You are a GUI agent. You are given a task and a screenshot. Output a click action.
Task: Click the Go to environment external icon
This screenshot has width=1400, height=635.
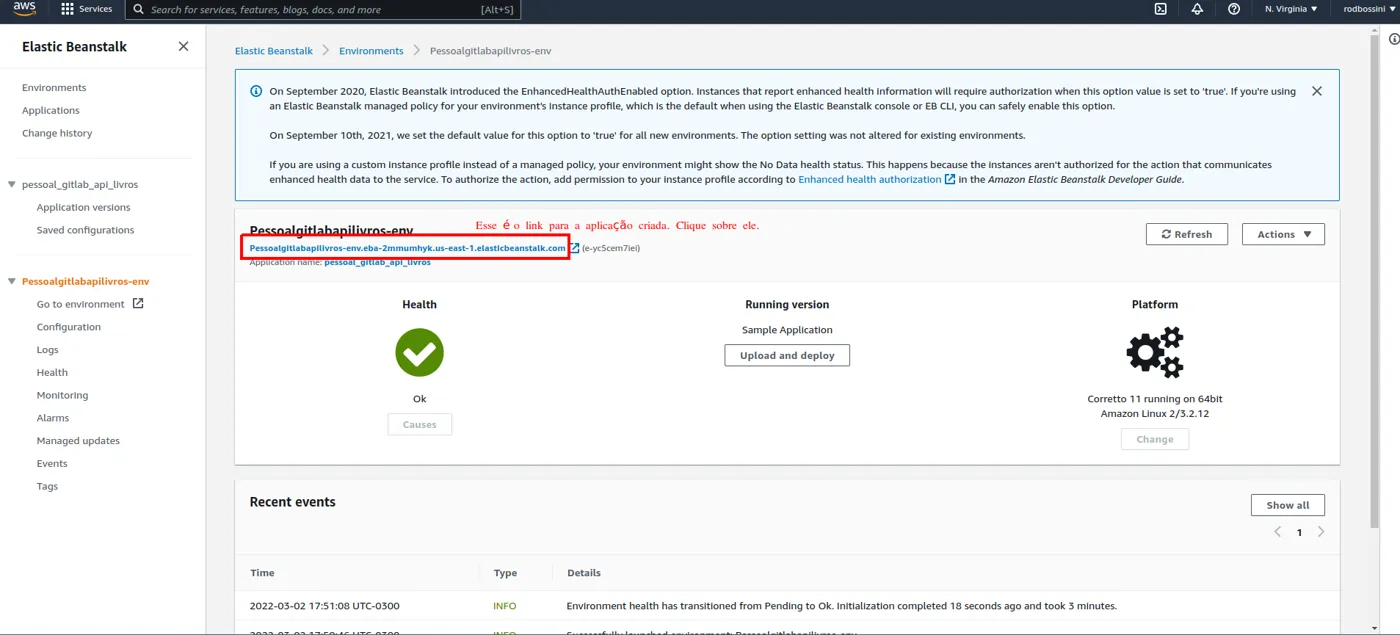138,303
